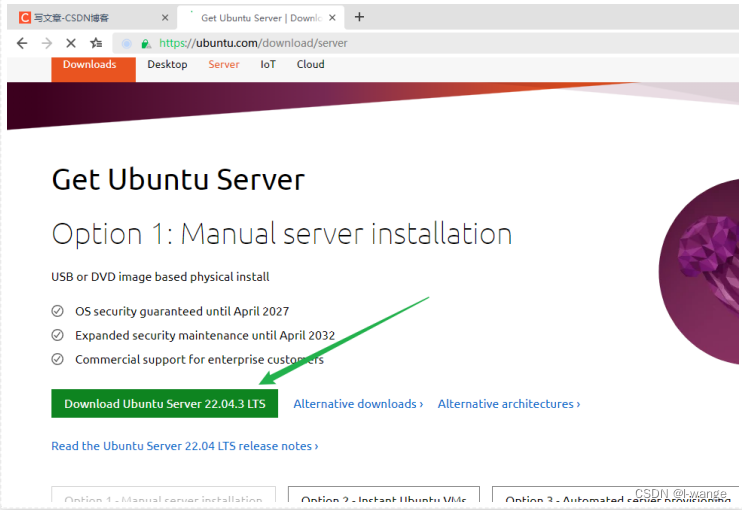Open the favorites star icon
Viewport: 742px width, 510px height.
pyautogui.click(x=96, y=43)
